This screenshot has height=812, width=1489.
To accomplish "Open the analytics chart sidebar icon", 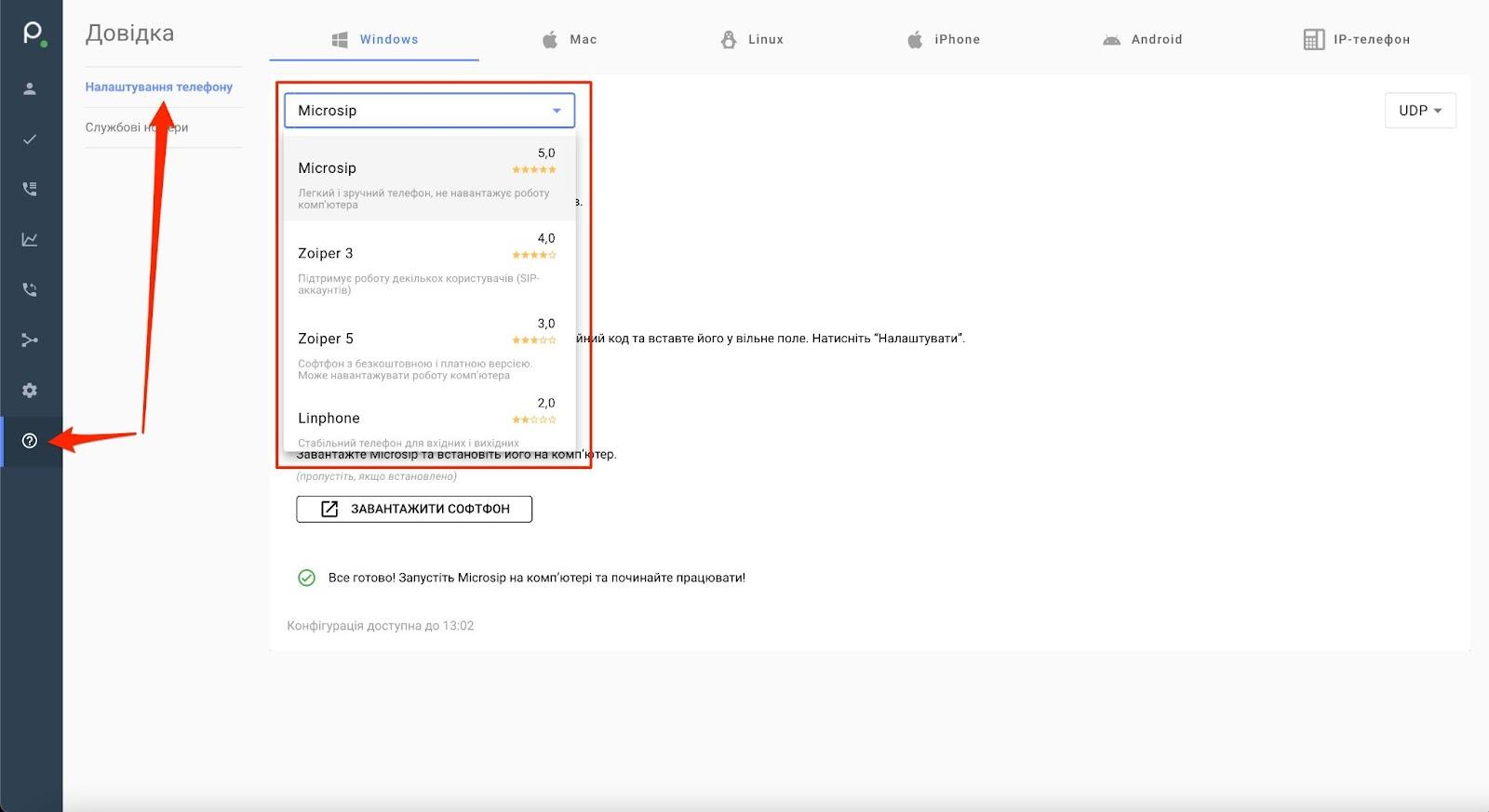I will [30, 240].
